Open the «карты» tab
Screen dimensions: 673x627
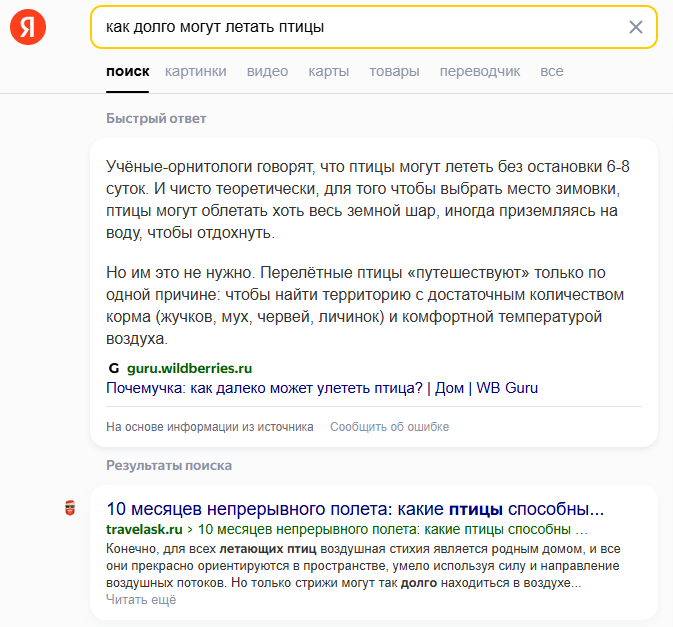[329, 71]
